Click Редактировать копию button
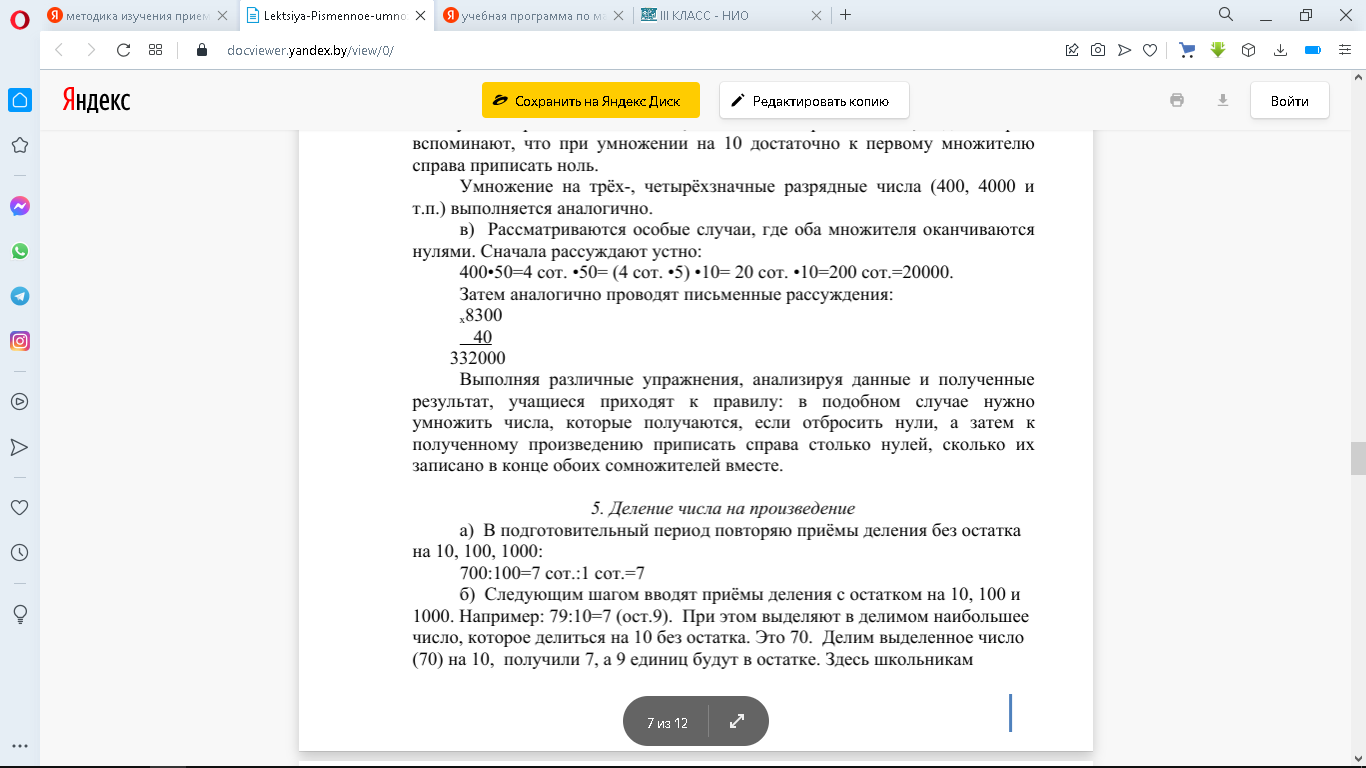The height and width of the screenshot is (768, 1366). pyautogui.click(x=814, y=101)
